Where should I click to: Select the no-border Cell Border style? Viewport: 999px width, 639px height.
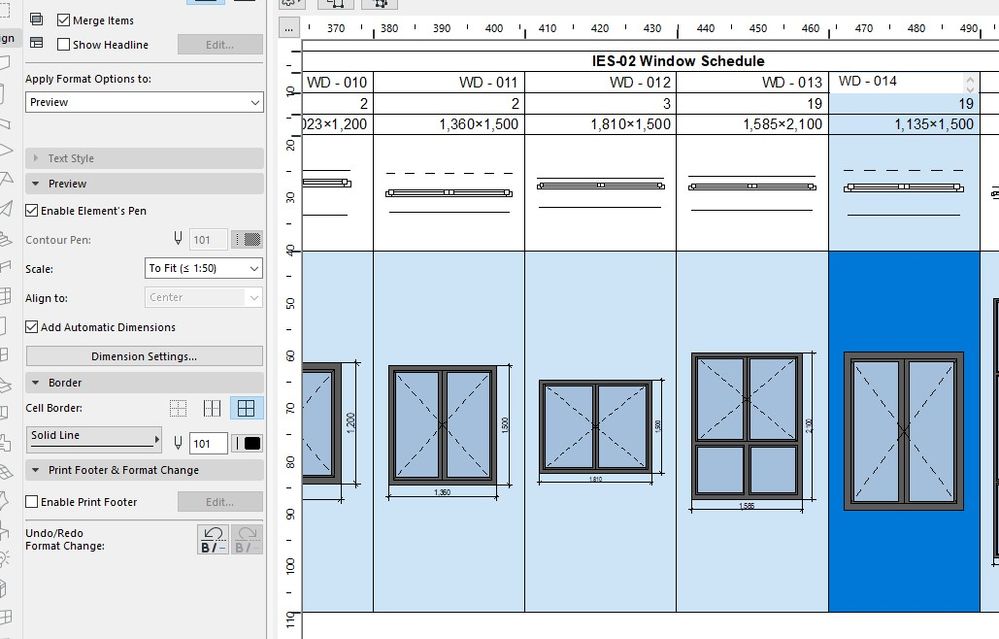coord(178,408)
